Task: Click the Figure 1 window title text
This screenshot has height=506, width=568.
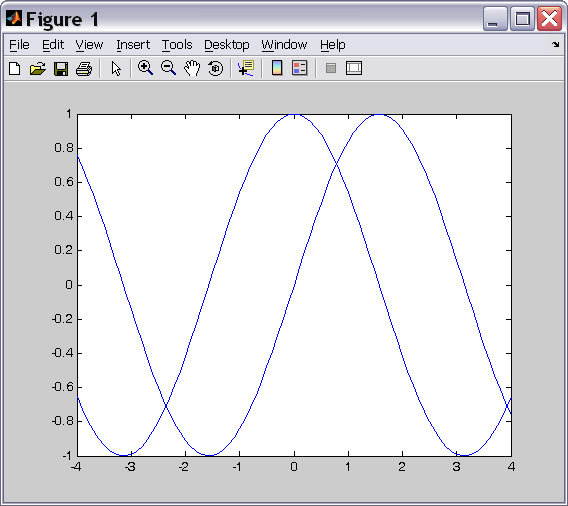Action: [x=62, y=19]
